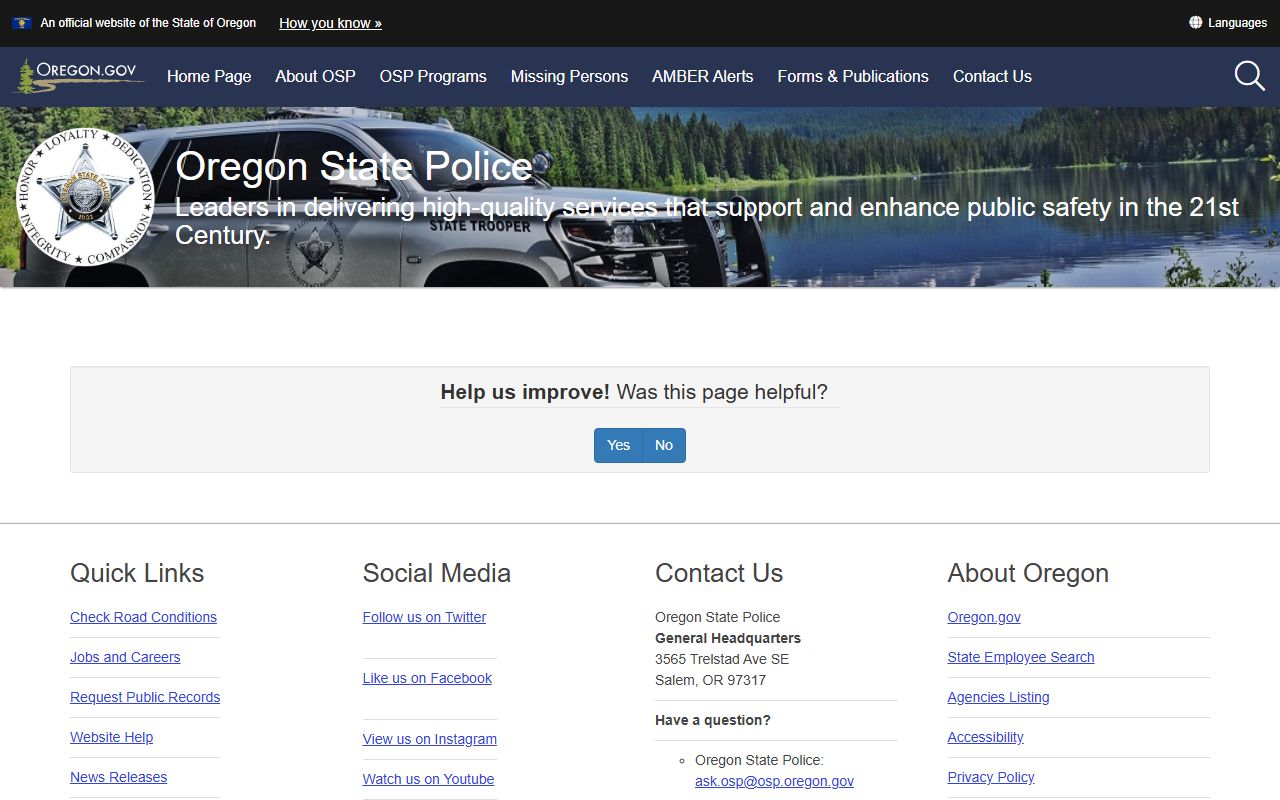Image resolution: width=1280 pixels, height=800 pixels.
Task: Click the 'About Oregon' heading
Action: (x=1028, y=573)
